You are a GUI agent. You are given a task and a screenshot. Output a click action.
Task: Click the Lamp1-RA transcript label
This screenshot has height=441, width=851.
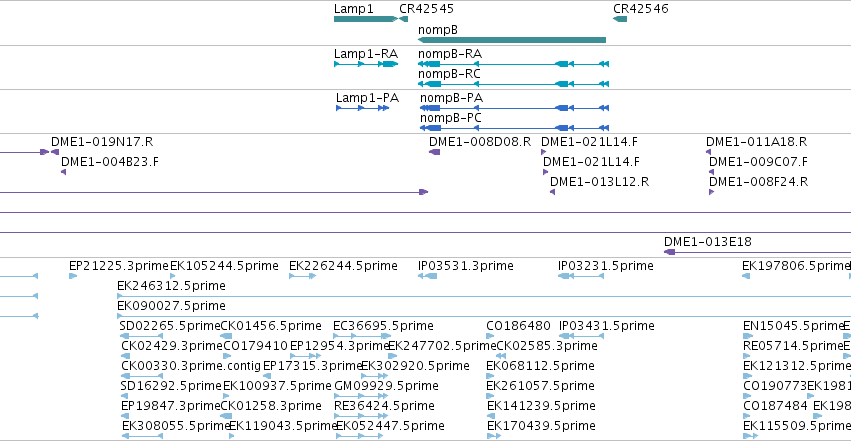(366, 54)
